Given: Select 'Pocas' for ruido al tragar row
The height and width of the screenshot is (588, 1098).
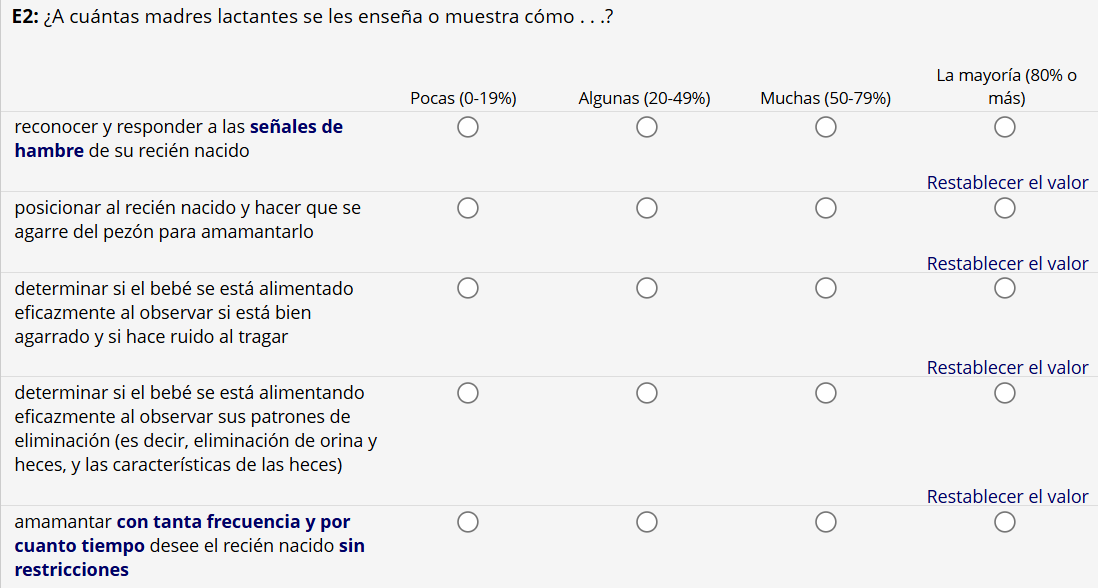Looking at the screenshot, I should (467, 288).
